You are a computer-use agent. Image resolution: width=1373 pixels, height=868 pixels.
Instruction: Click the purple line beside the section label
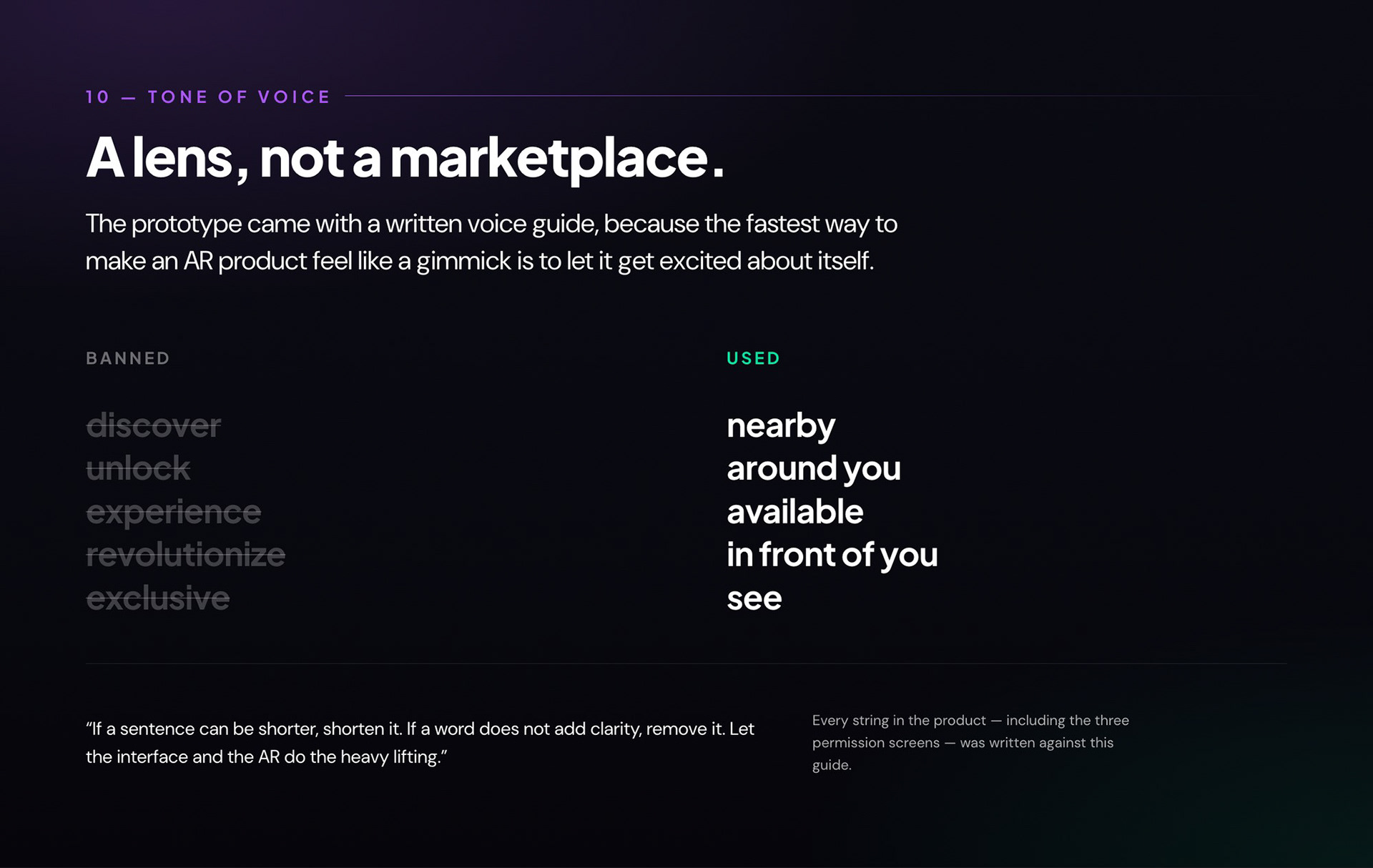(x=801, y=96)
